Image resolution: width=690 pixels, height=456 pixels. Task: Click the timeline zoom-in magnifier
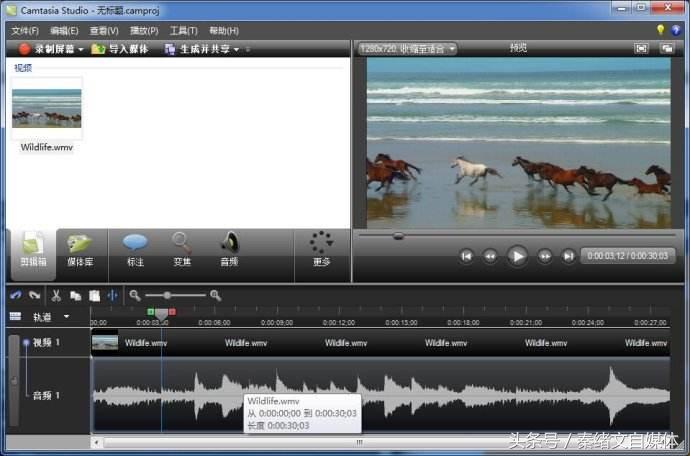[215, 296]
